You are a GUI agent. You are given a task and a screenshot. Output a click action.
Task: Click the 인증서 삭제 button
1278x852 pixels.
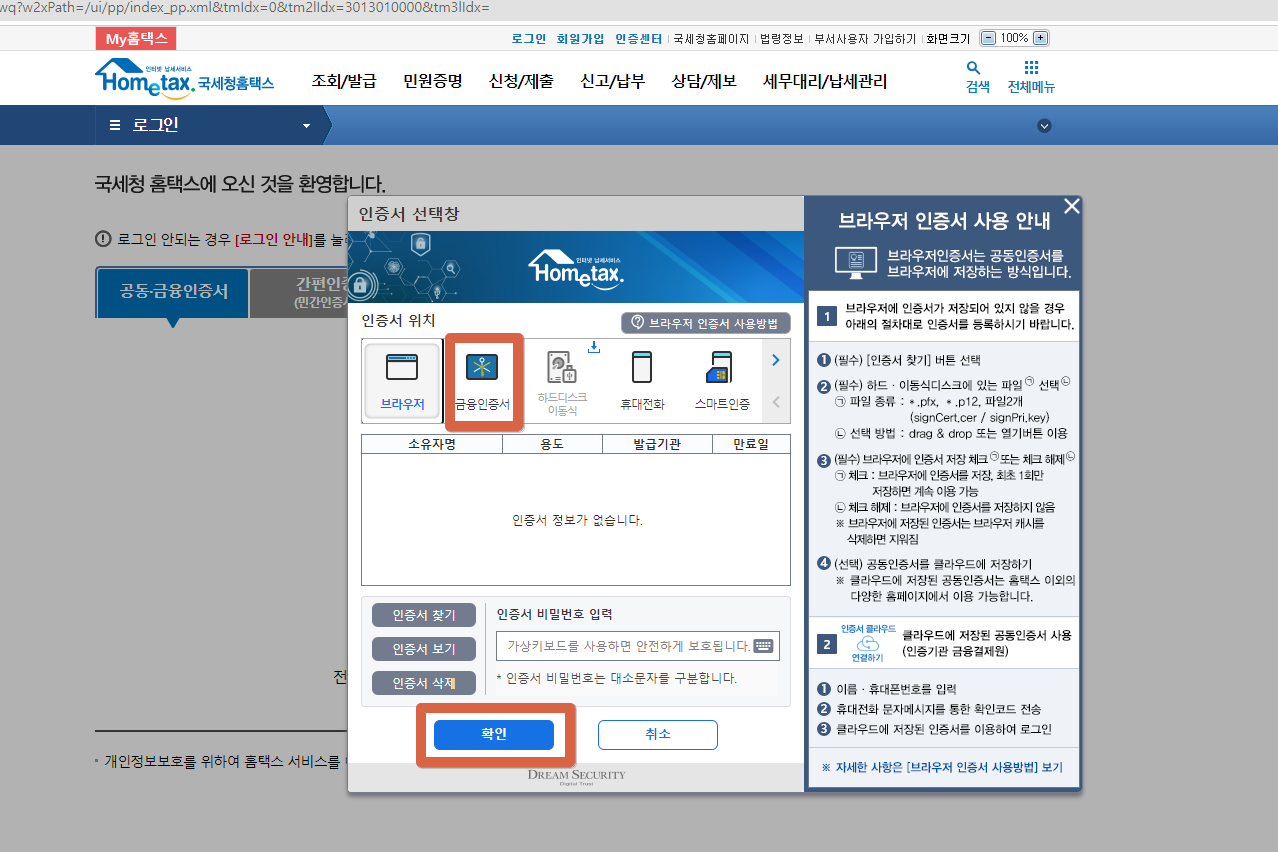[x=424, y=683]
